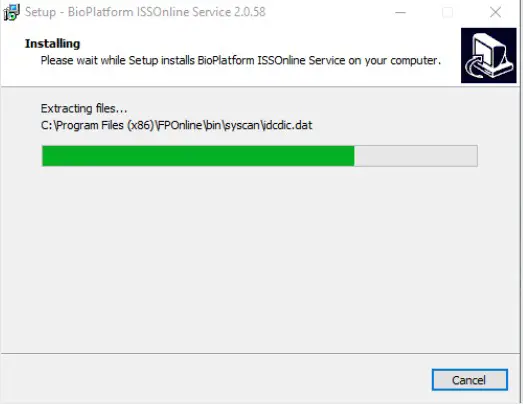Screen dimensions: 523x404
Task: Click the "Extracting files..." status label
Action: (84, 108)
